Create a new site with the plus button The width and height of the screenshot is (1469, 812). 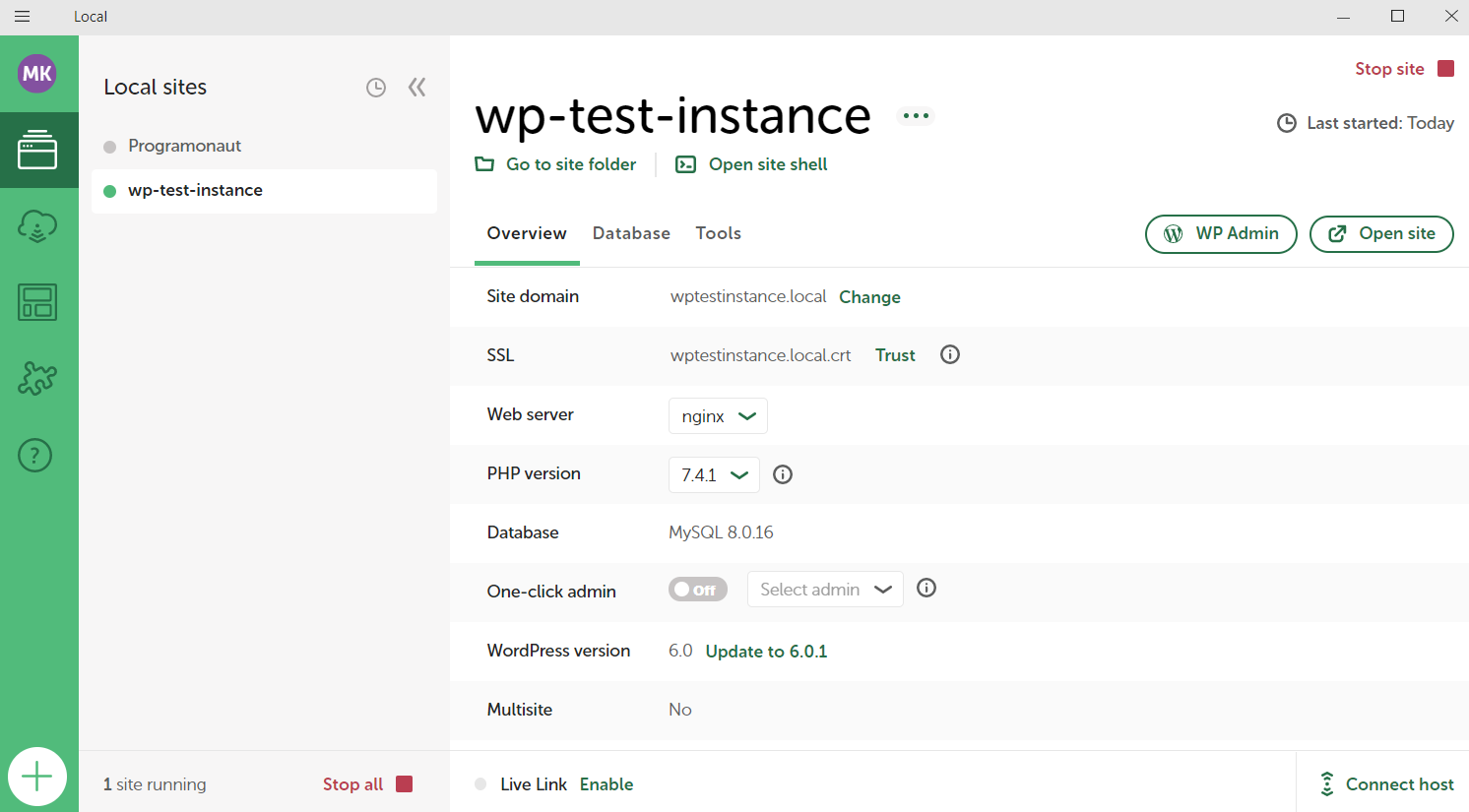click(x=38, y=777)
